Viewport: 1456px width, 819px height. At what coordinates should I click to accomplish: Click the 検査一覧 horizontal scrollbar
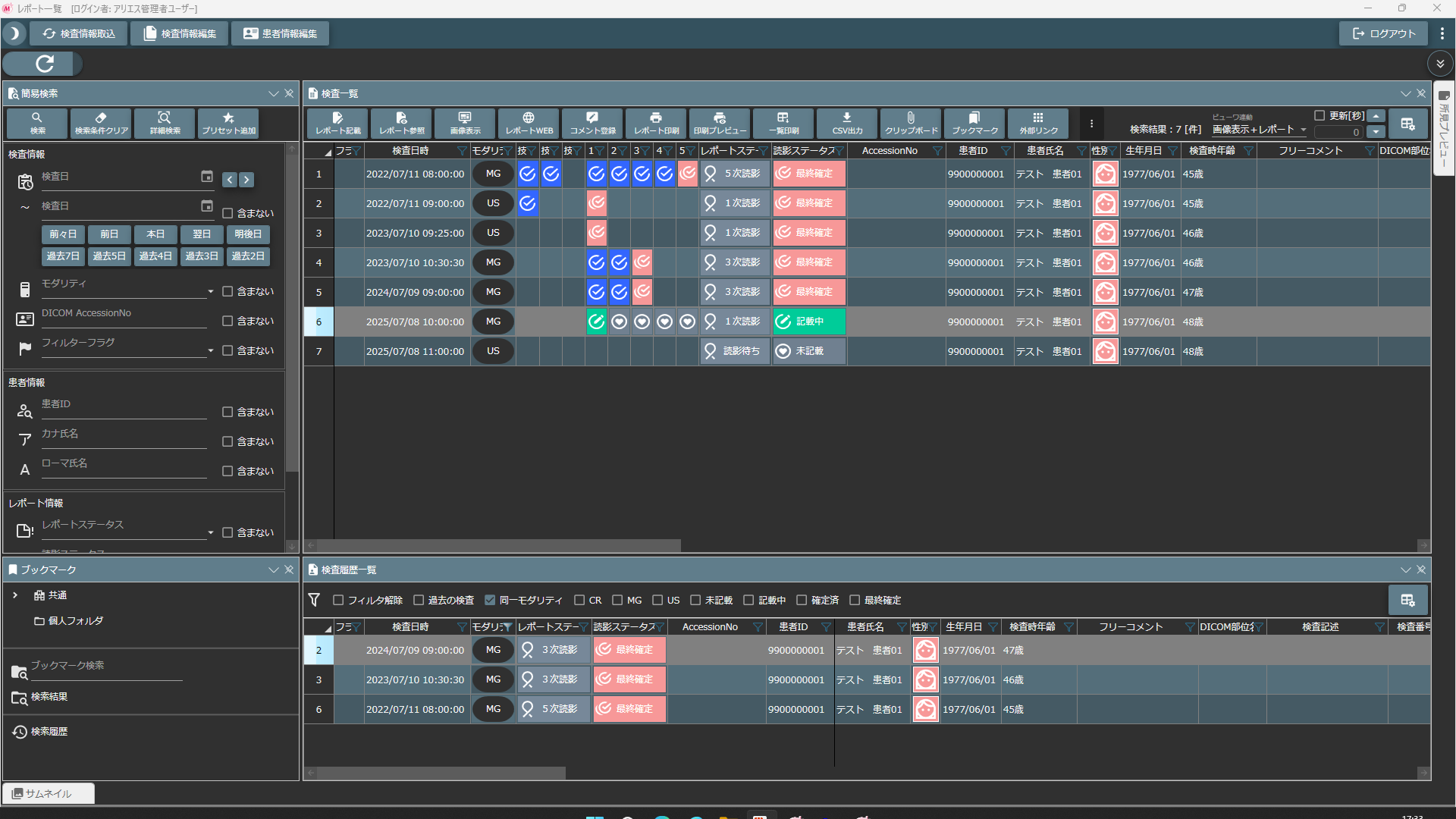point(498,545)
